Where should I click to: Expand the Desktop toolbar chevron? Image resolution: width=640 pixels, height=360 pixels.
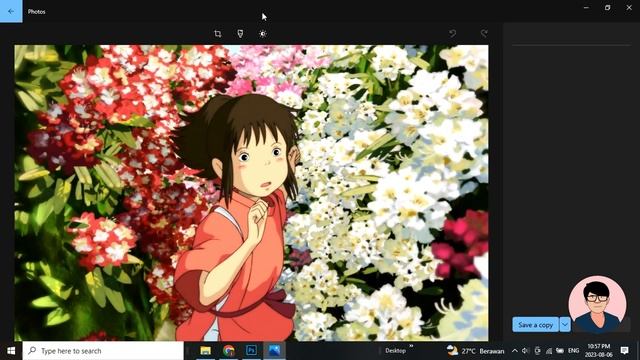pyautogui.click(x=411, y=346)
